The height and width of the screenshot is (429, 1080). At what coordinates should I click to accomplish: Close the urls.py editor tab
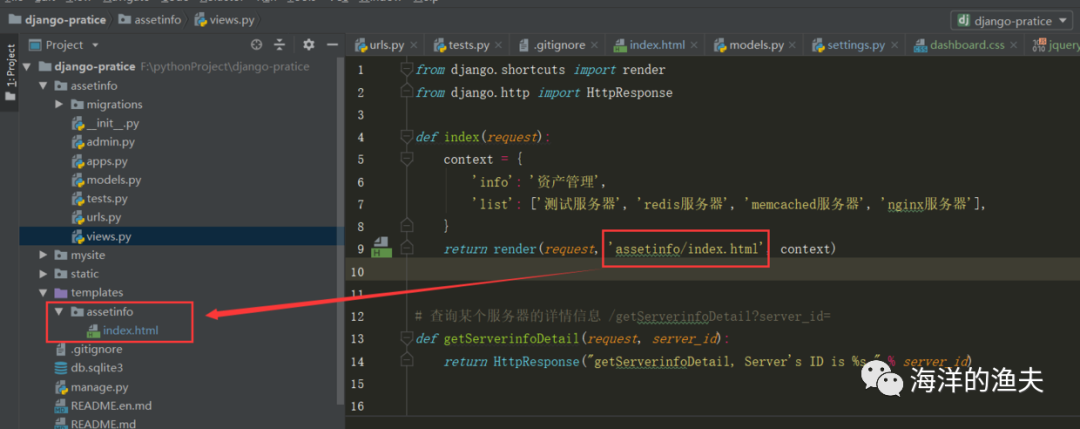(413, 45)
